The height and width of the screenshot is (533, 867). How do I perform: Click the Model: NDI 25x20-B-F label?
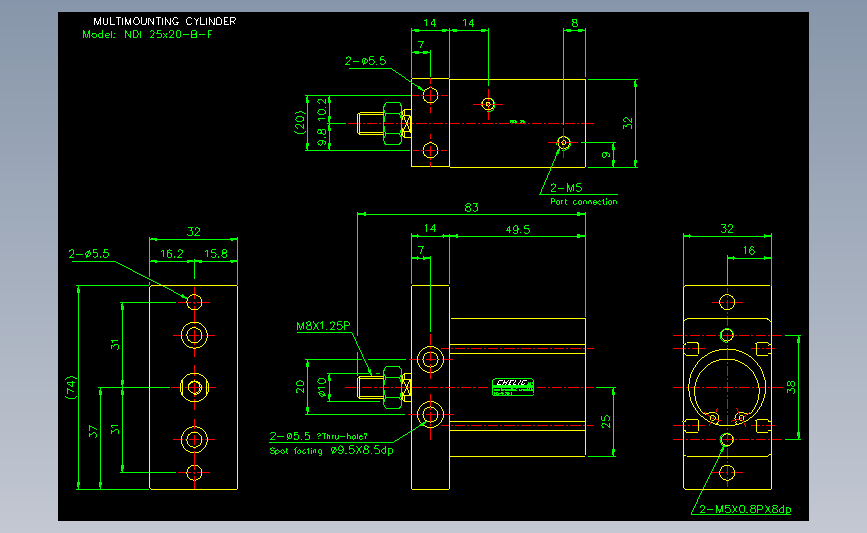[x=147, y=34]
